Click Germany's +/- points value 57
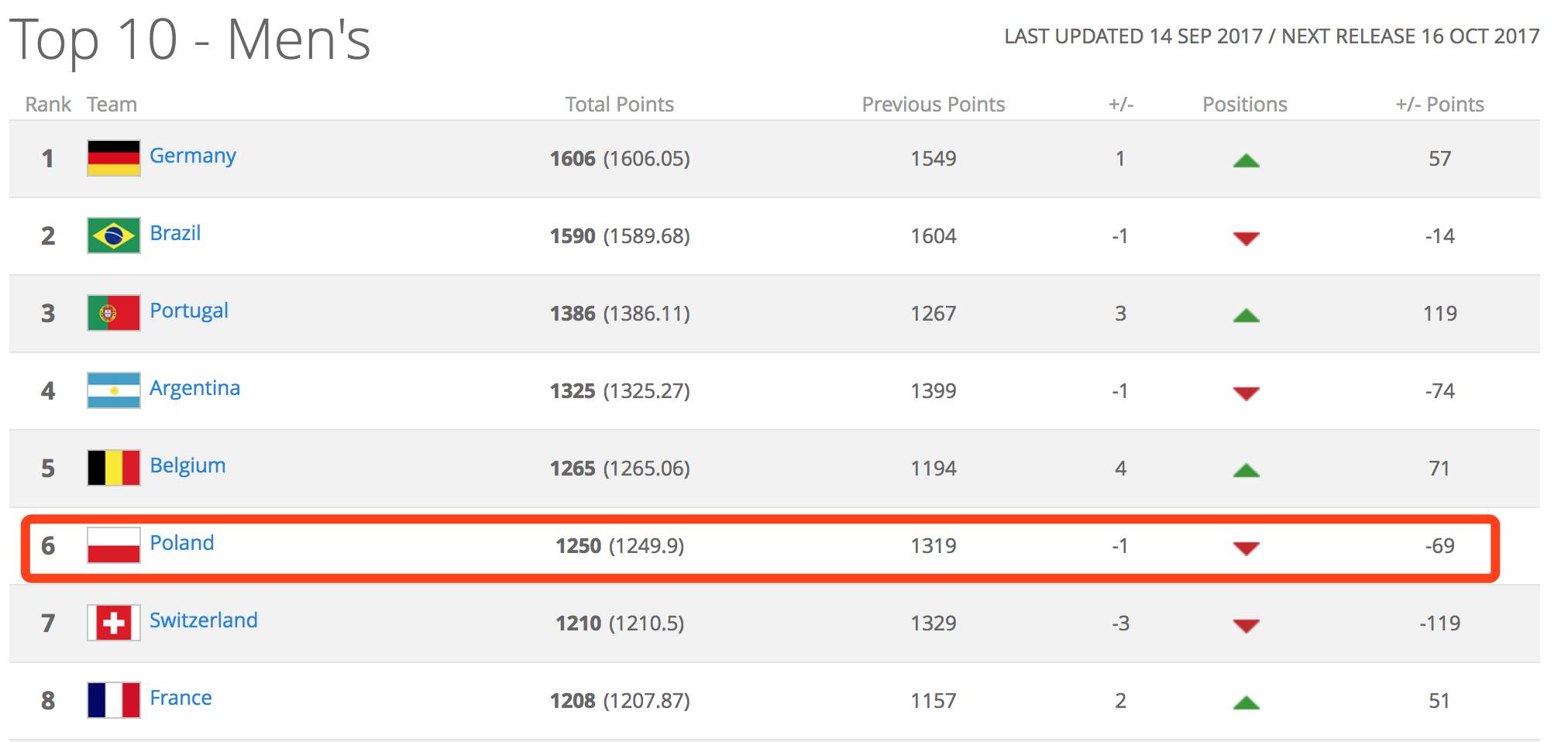 pos(1440,159)
